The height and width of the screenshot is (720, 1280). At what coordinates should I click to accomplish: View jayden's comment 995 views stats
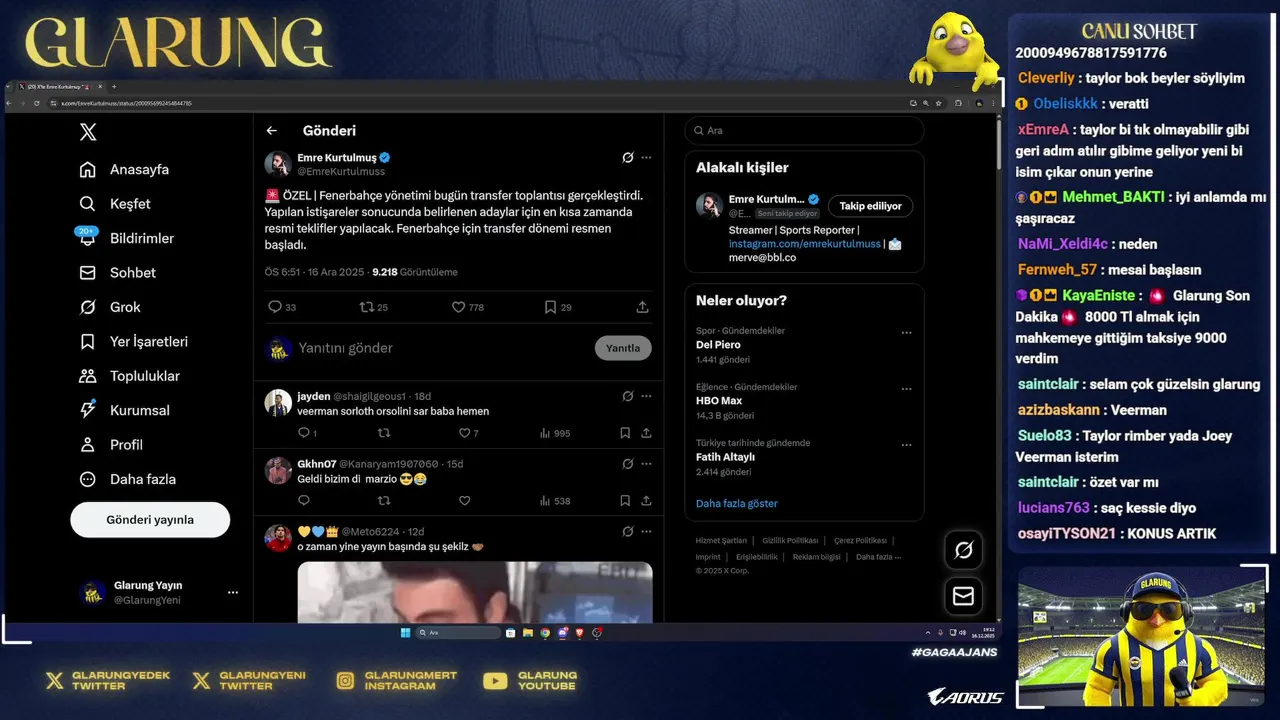[554, 433]
